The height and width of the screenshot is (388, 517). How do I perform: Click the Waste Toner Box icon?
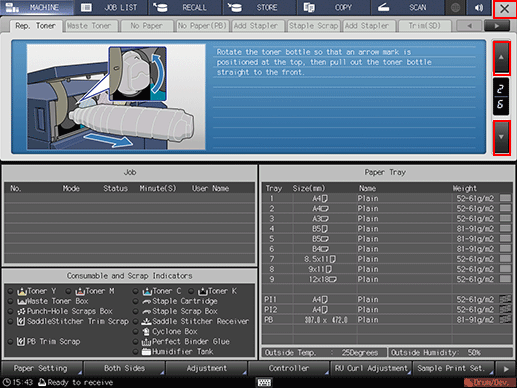[22, 302]
